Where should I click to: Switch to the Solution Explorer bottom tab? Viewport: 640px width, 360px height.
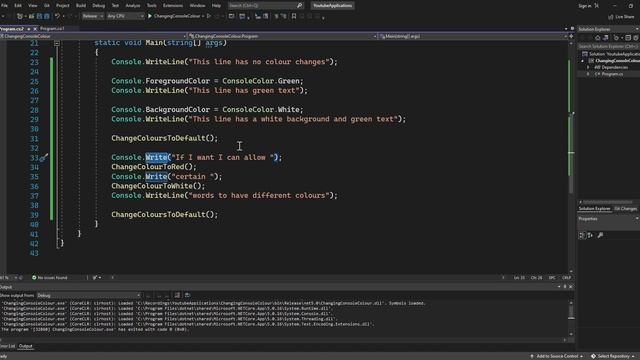click(594, 209)
